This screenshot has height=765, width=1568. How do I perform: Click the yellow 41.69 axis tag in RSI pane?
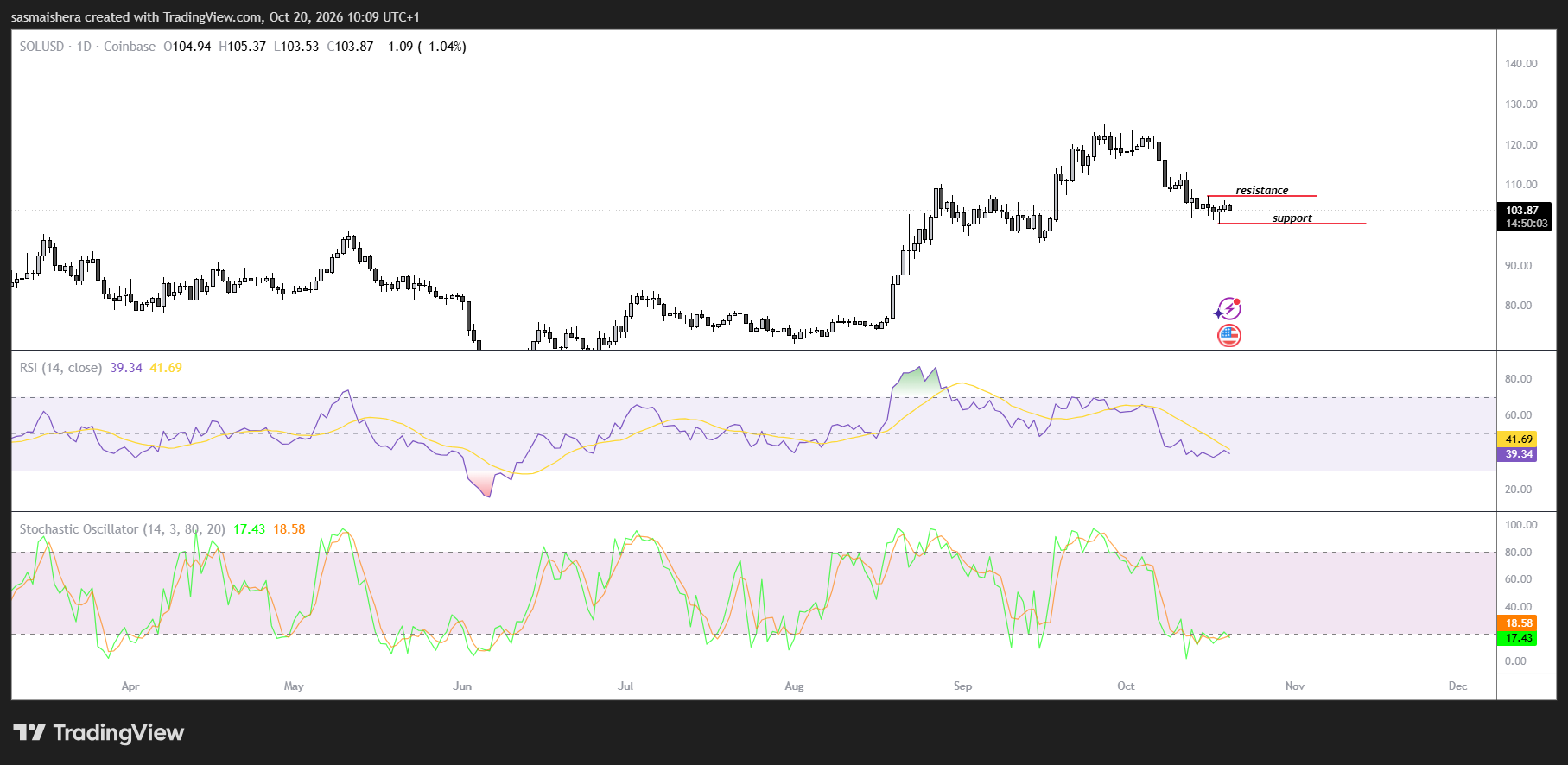(x=1517, y=439)
